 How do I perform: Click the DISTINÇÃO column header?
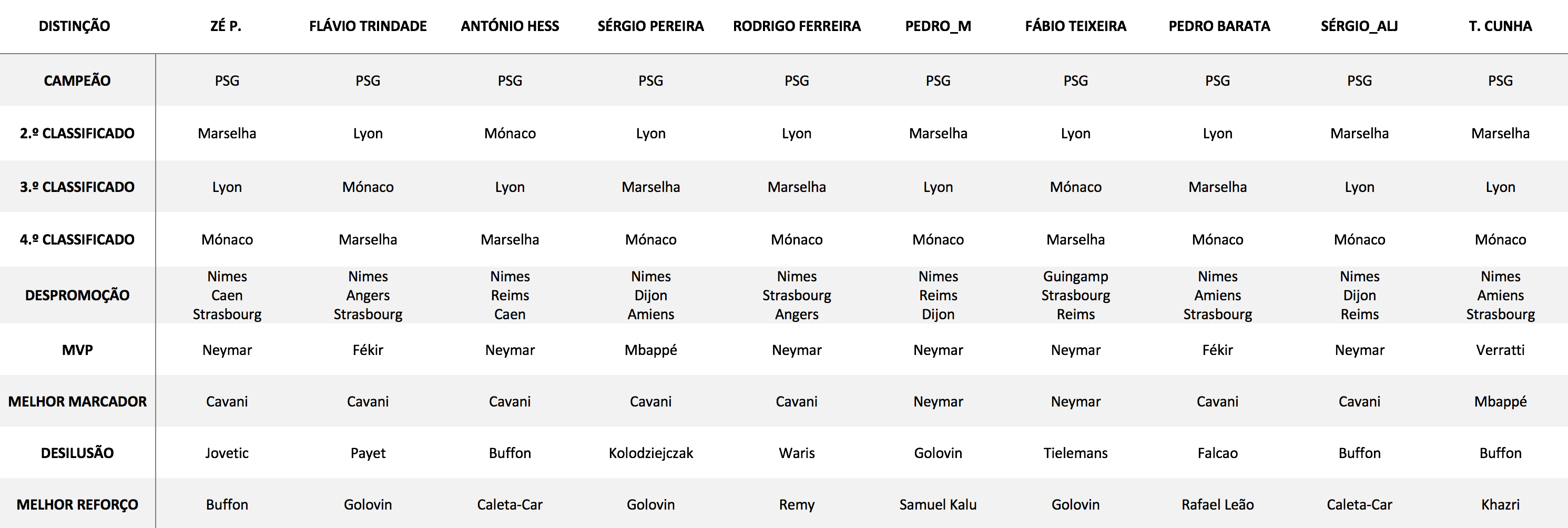click(x=74, y=26)
